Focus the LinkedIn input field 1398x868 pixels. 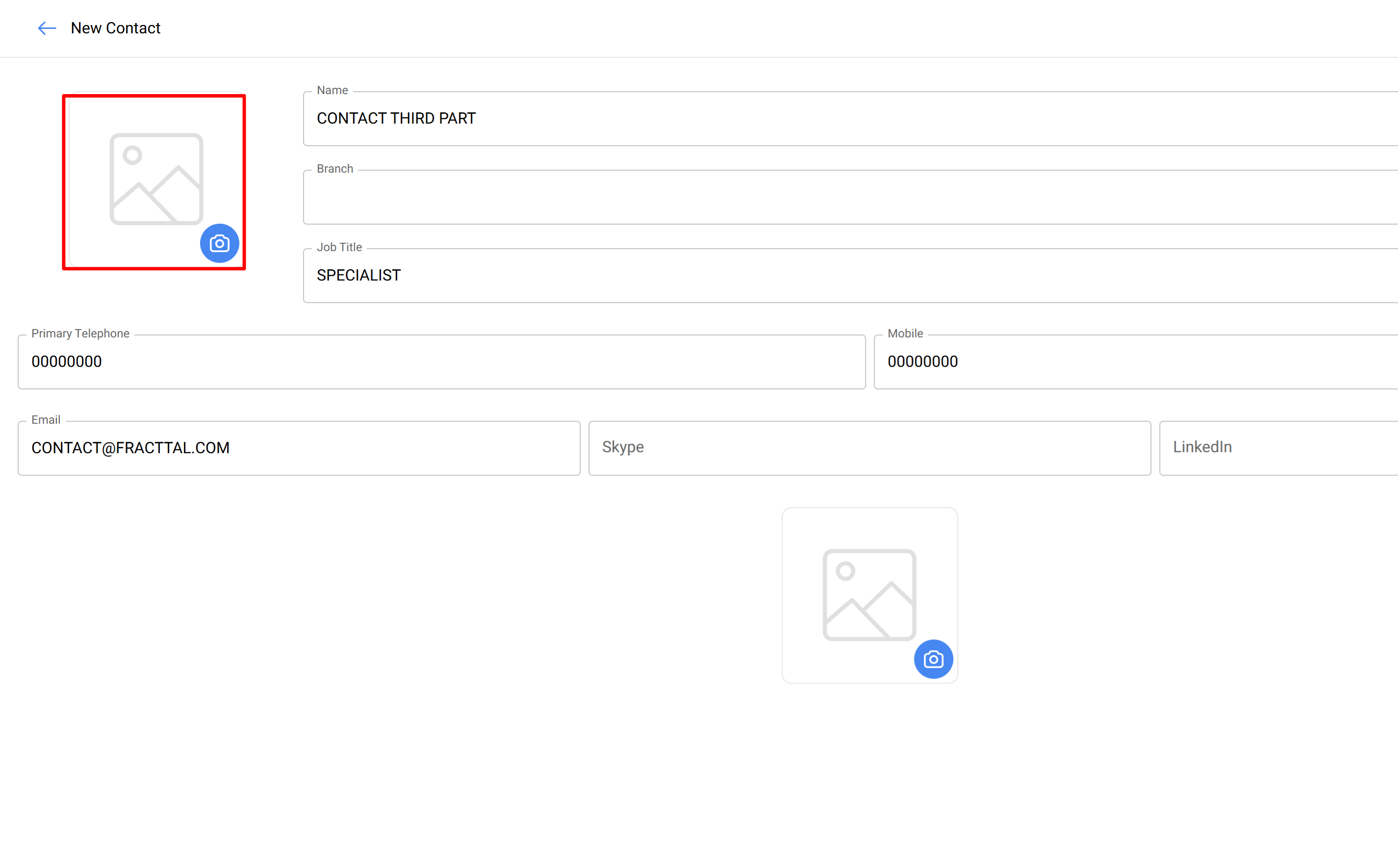click(1279, 448)
